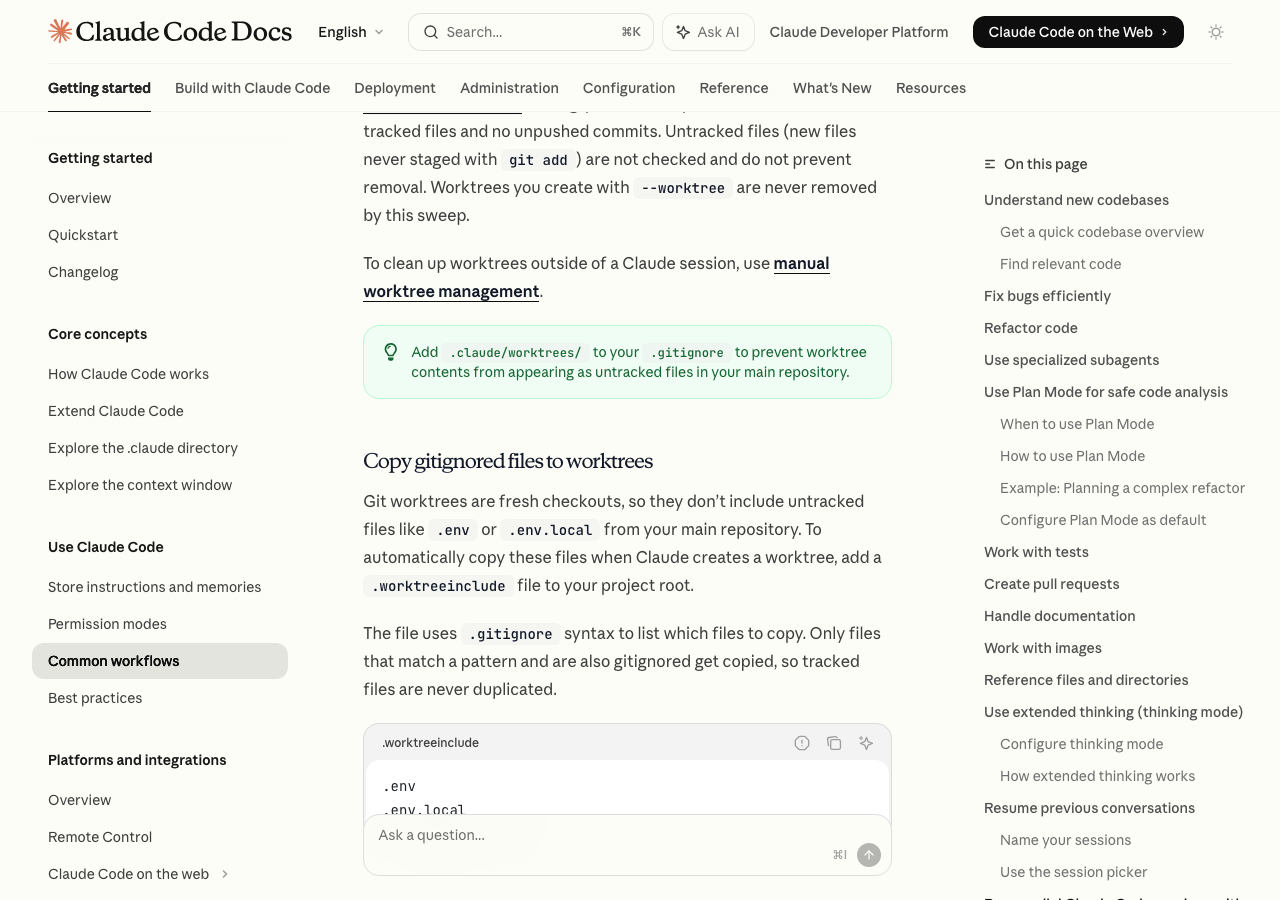Click the On this page list icon
The height and width of the screenshot is (900, 1280).
click(988, 163)
